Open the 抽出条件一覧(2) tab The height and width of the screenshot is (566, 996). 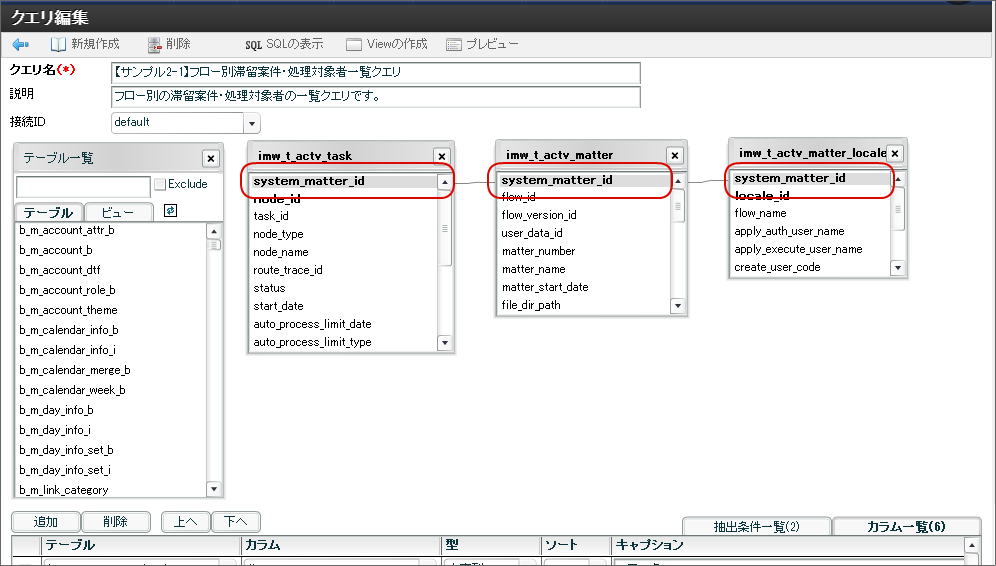click(x=757, y=527)
